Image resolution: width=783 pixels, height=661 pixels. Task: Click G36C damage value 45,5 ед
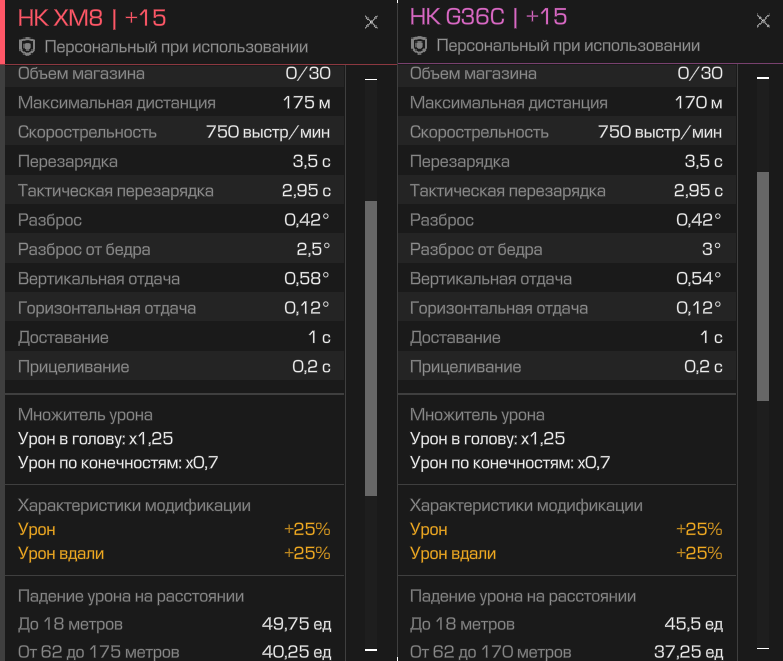[694, 624]
